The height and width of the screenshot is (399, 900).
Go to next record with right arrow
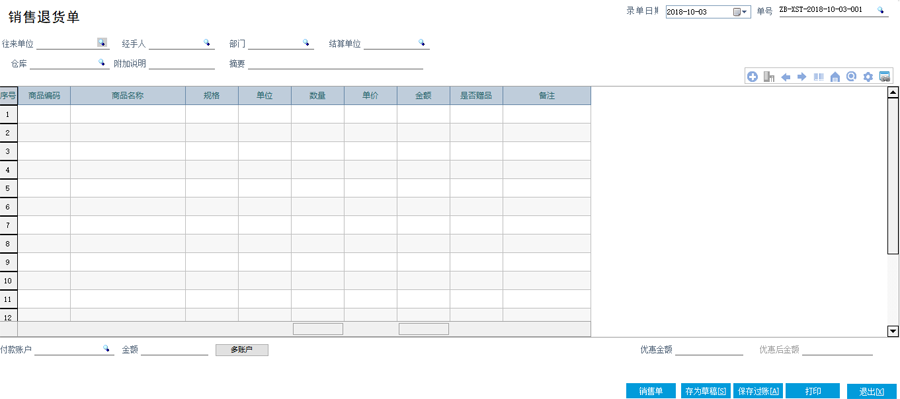click(x=802, y=76)
